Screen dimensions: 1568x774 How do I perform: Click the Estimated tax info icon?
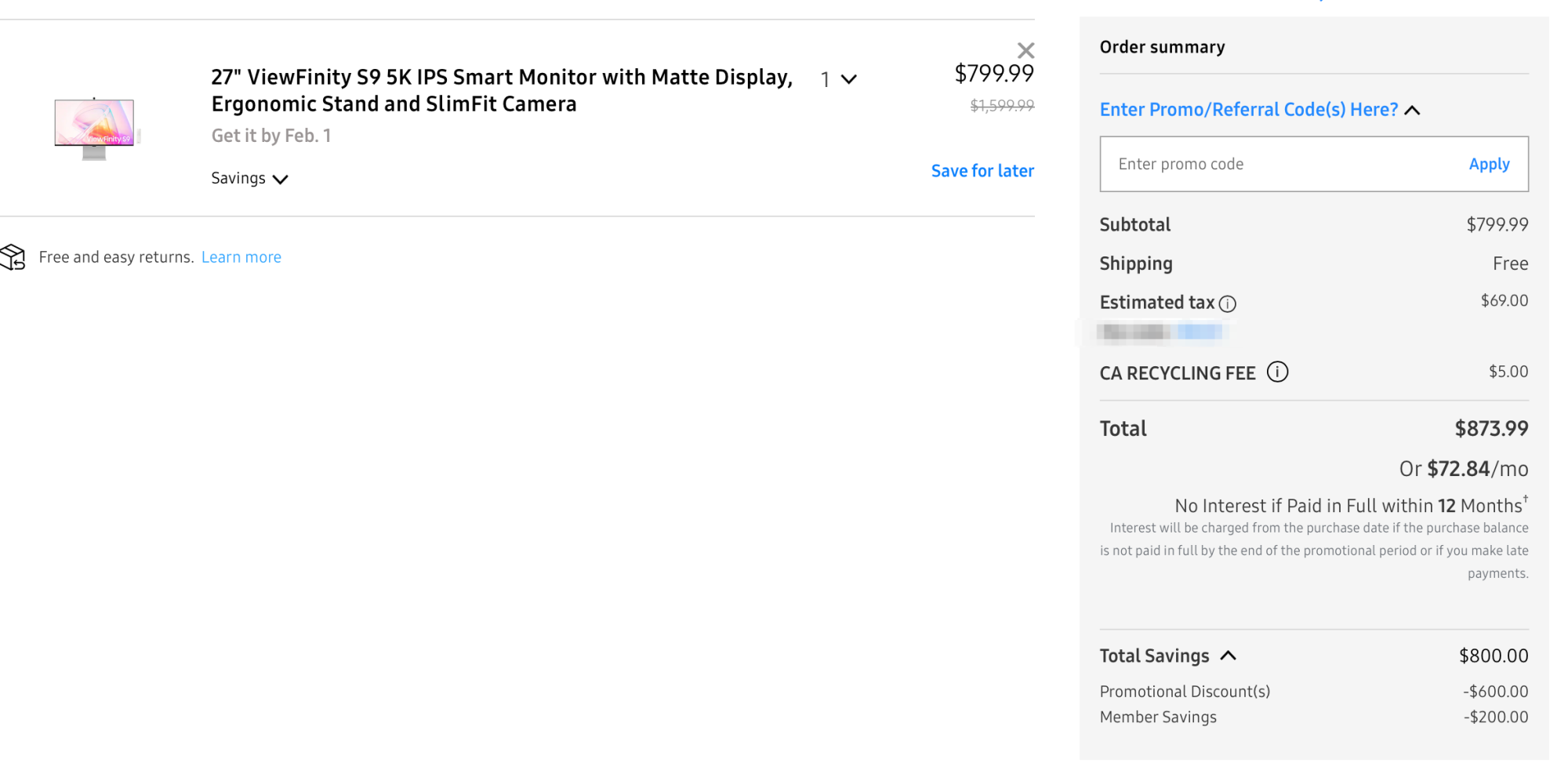click(1228, 303)
